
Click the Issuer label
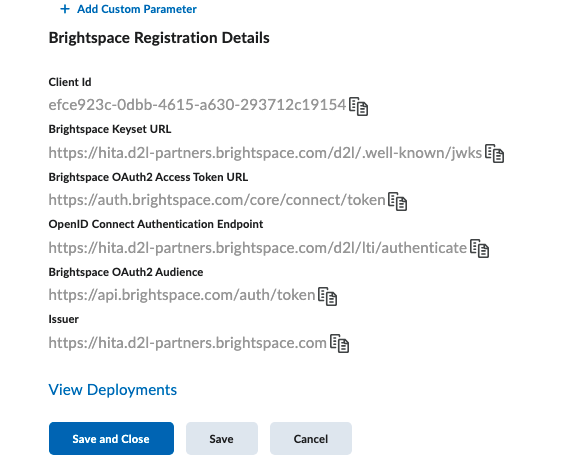pos(64,319)
